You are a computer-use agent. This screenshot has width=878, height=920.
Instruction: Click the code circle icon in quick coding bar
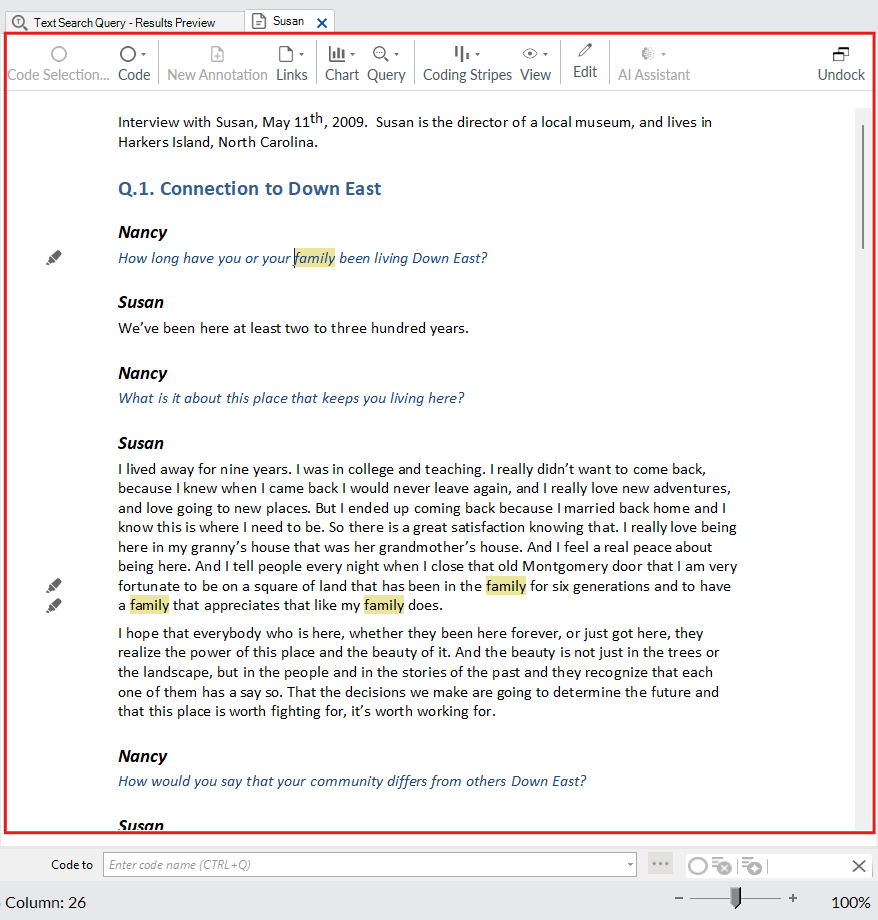pos(697,866)
